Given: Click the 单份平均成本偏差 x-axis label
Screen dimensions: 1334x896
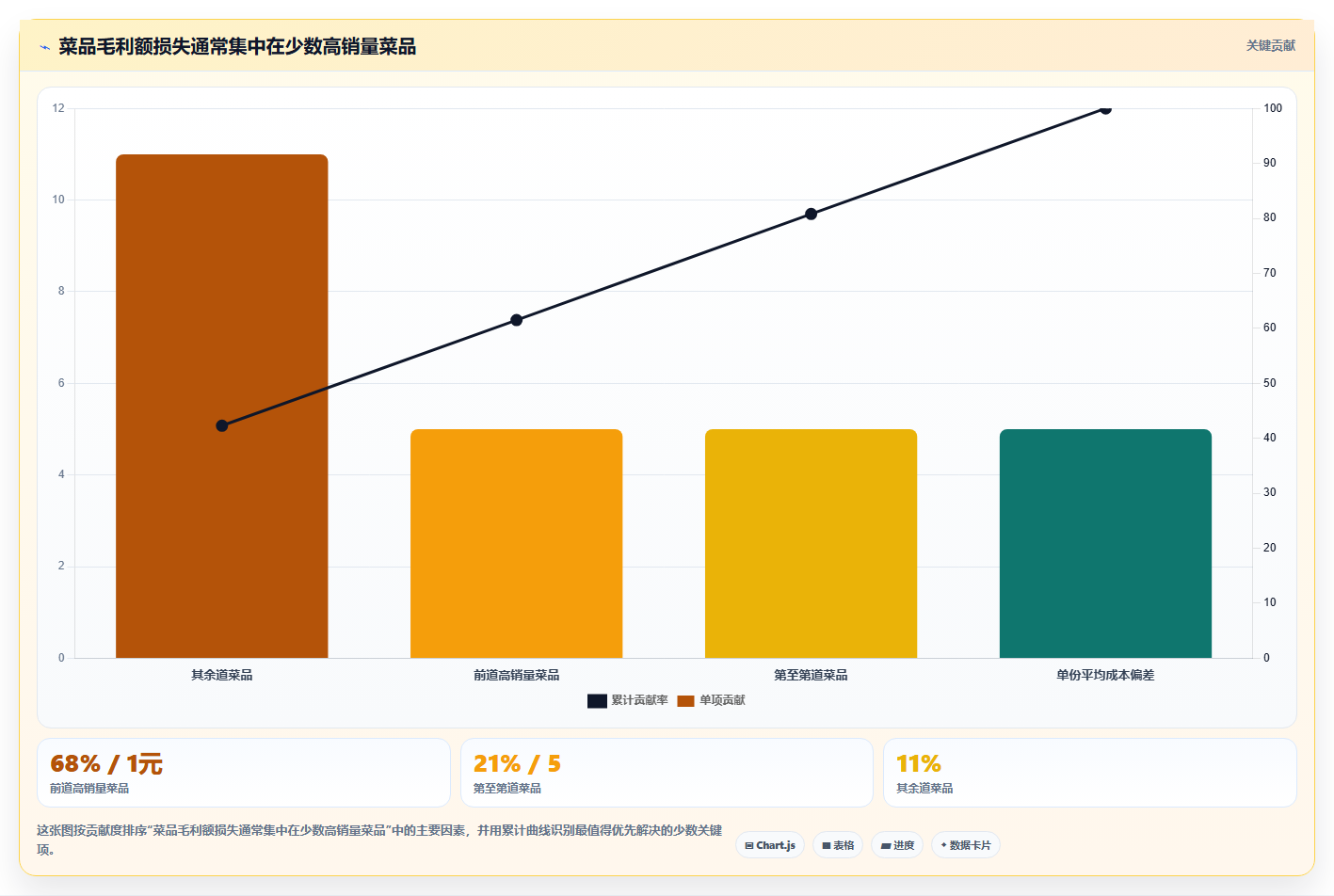Looking at the screenshot, I should [x=1105, y=675].
